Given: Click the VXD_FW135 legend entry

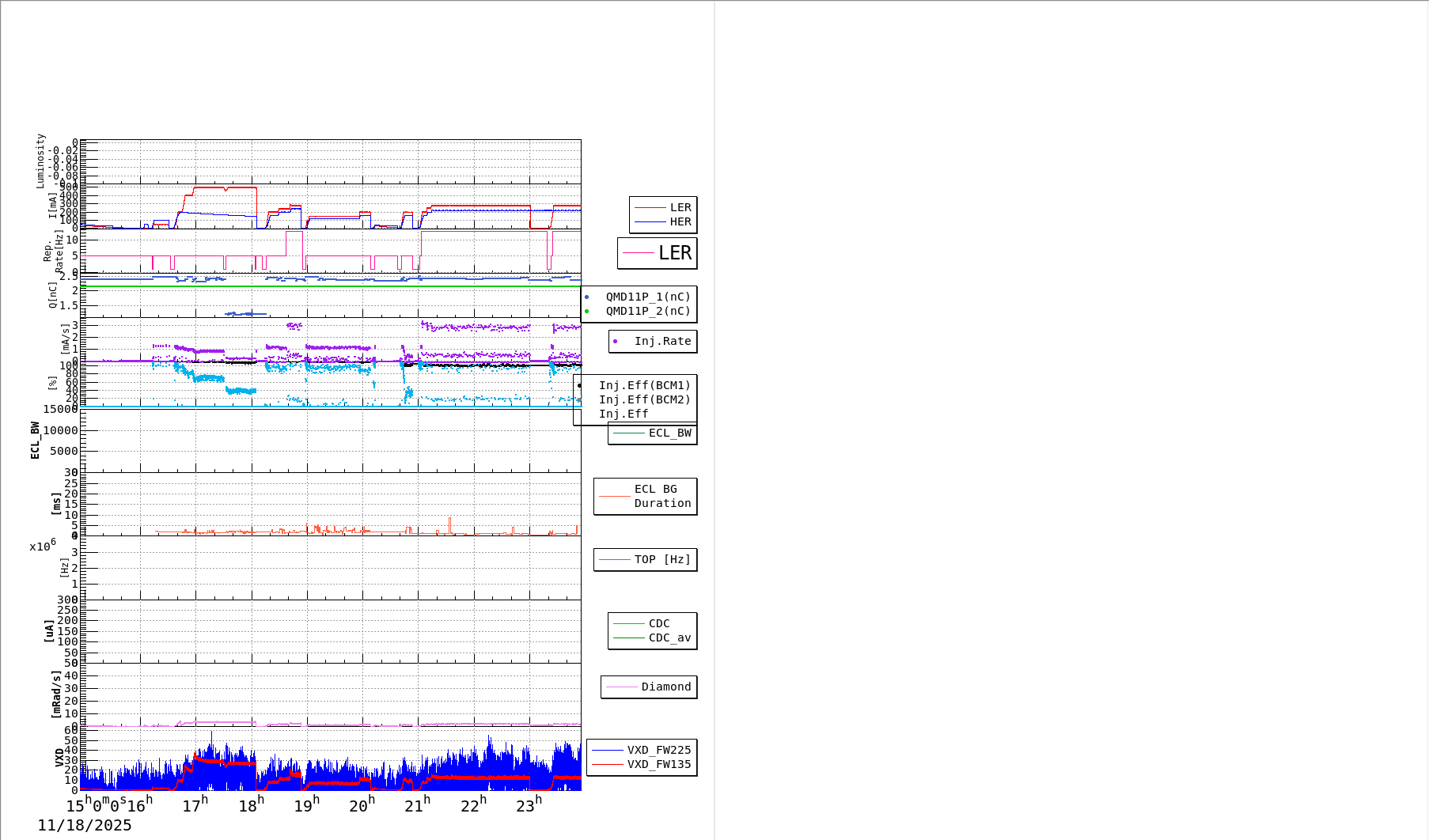Looking at the screenshot, I should pyautogui.click(x=658, y=765).
